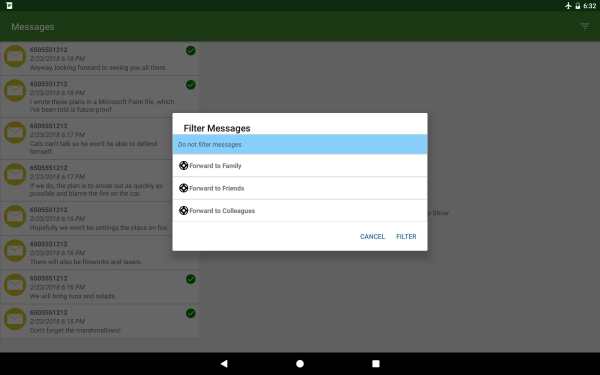Screen dimensions: 600x375
Task: Choose Forward to Colleagues filter option
Action: 300,210
